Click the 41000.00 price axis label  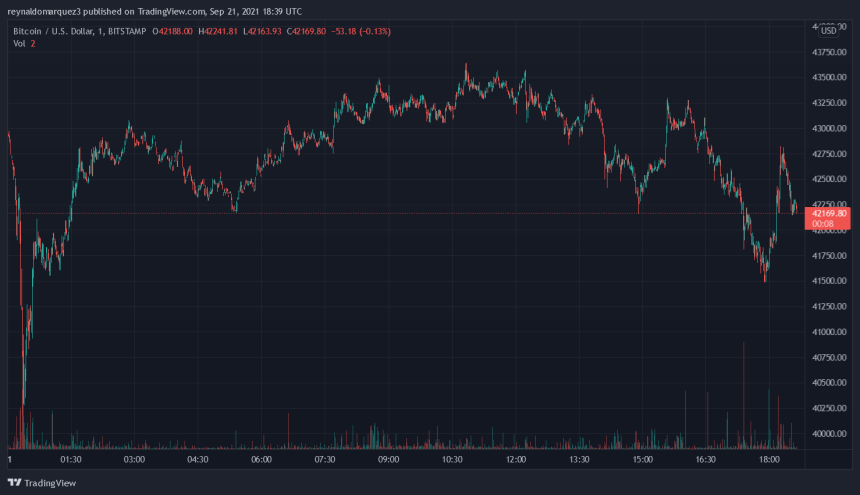[x=829, y=332]
